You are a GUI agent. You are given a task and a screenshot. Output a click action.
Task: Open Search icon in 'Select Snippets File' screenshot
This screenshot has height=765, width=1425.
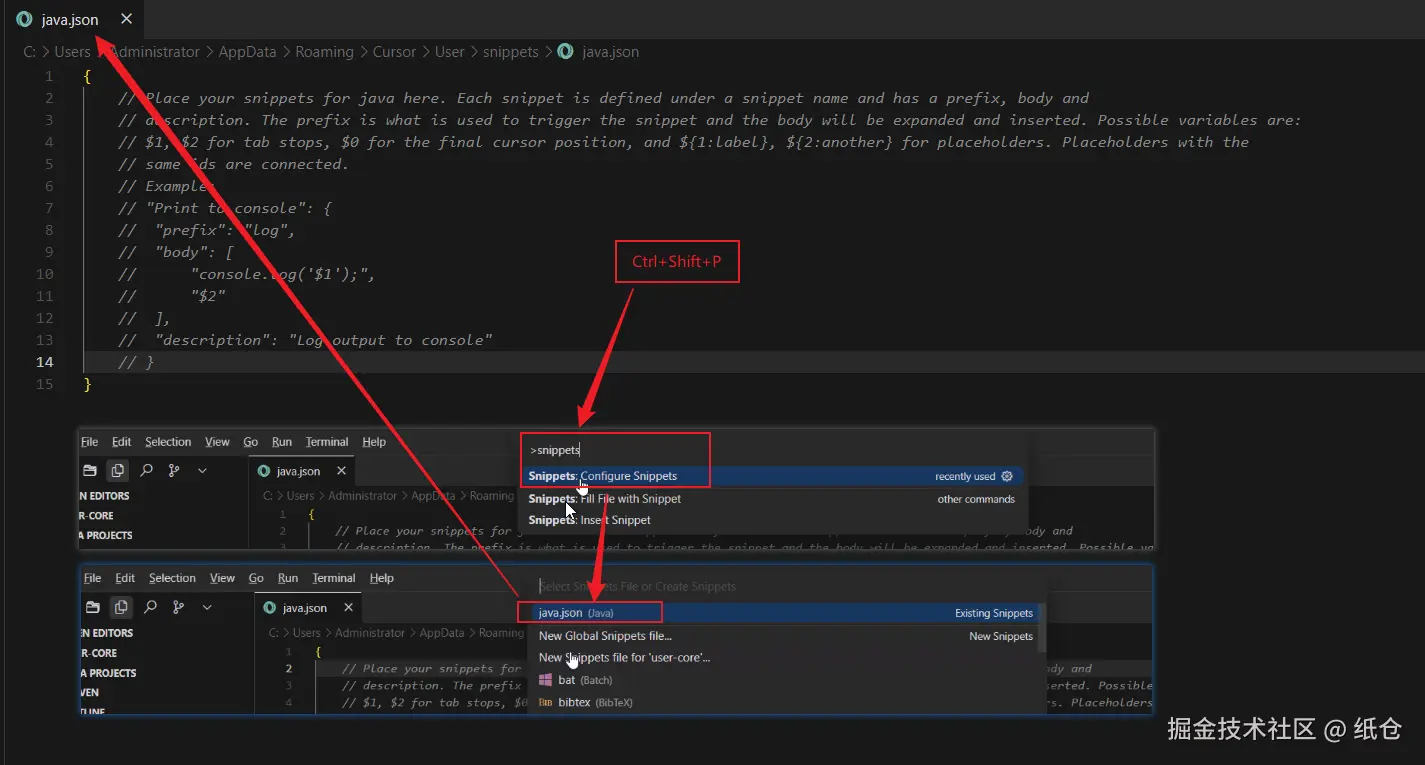(x=150, y=607)
